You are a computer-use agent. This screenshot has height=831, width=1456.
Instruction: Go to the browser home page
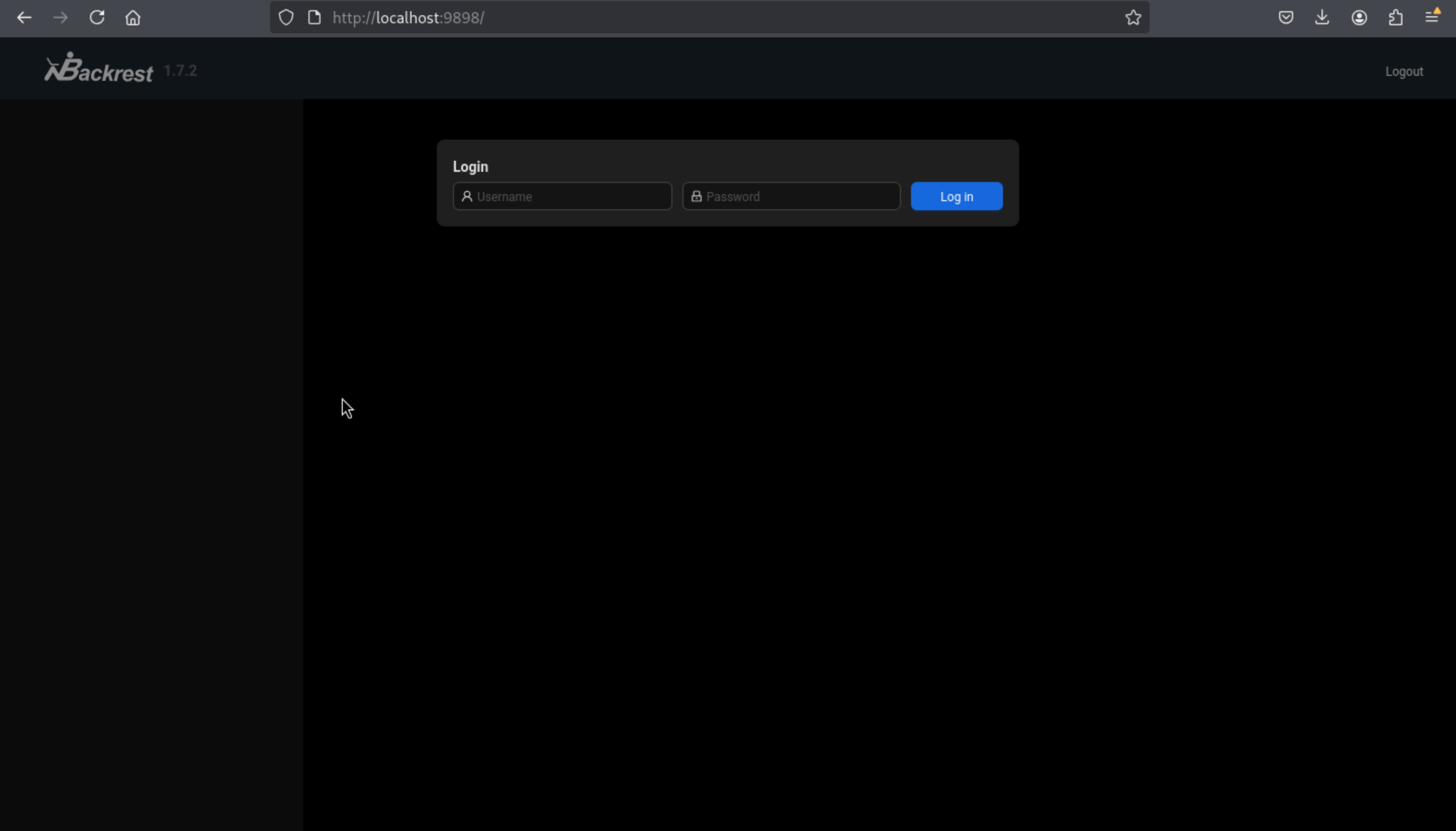click(133, 18)
